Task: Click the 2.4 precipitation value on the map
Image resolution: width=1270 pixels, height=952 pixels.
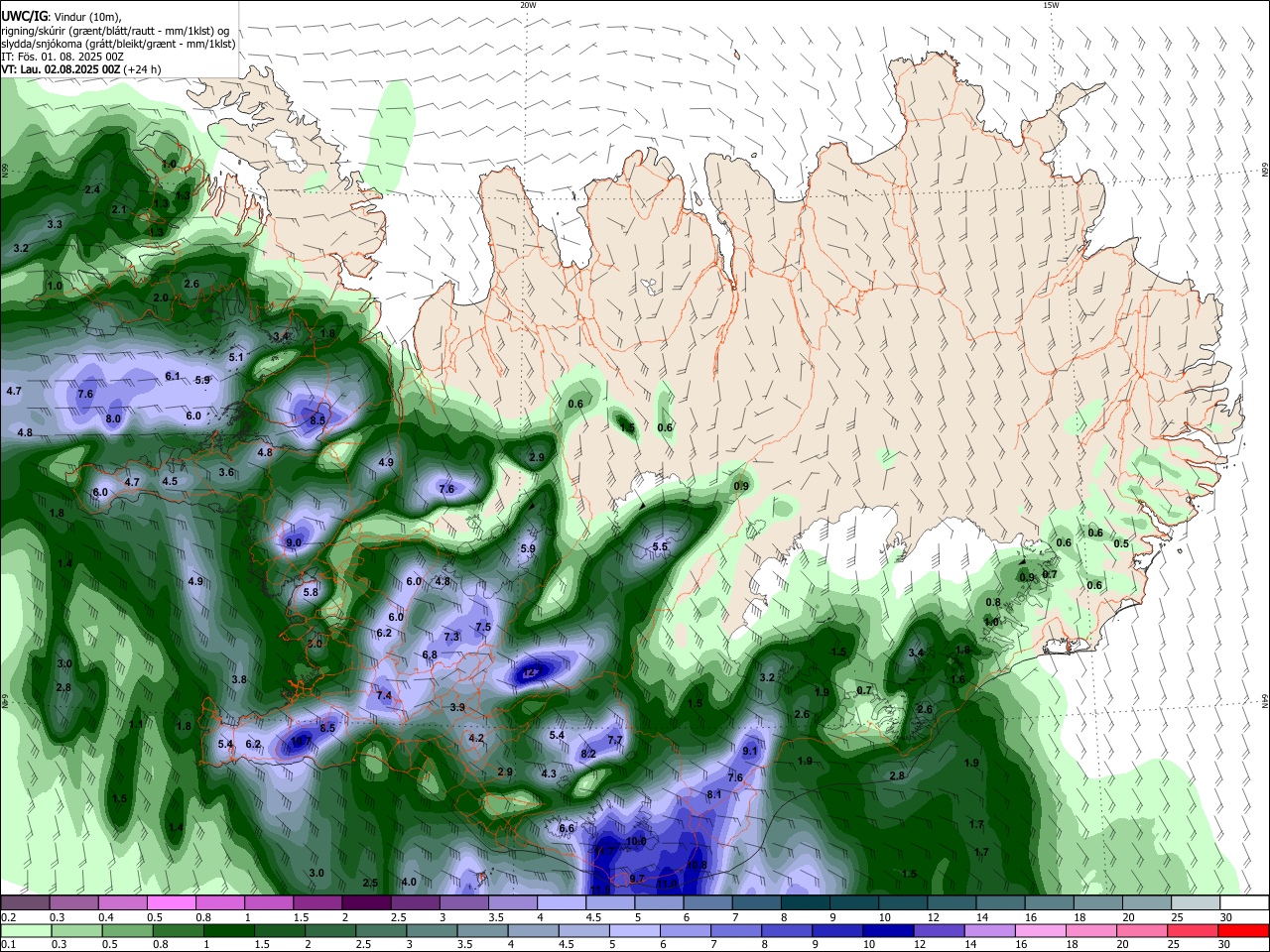Action: point(92,189)
